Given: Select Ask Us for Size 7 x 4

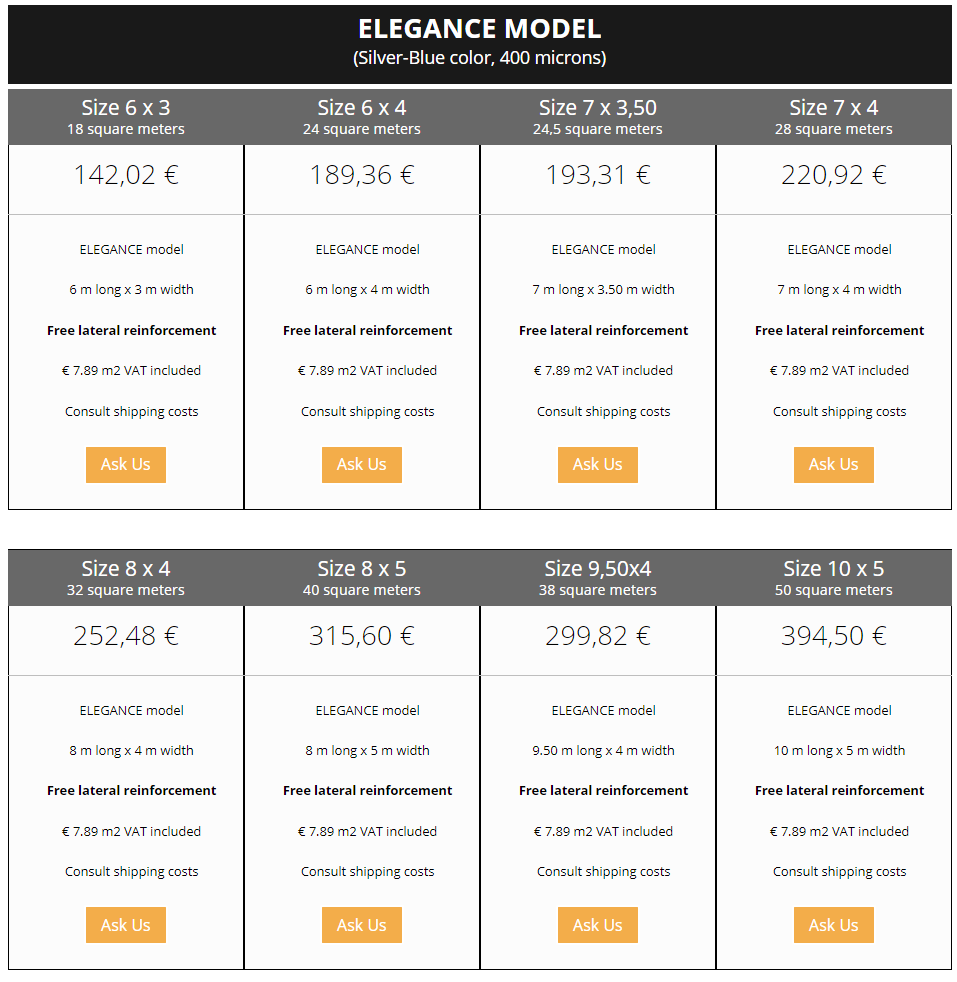Looking at the screenshot, I should click(834, 465).
